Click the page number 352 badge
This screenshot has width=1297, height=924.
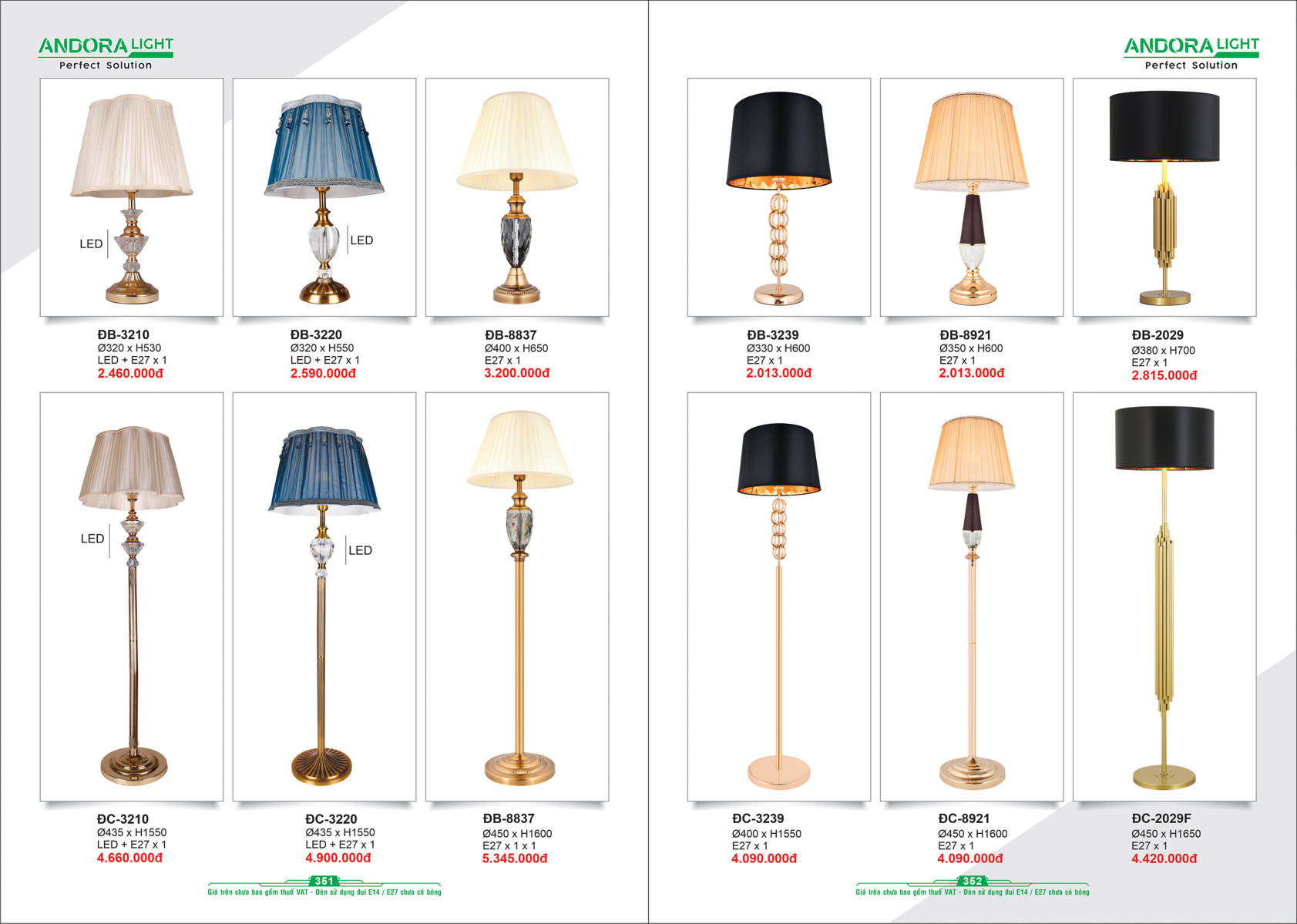(973, 881)
